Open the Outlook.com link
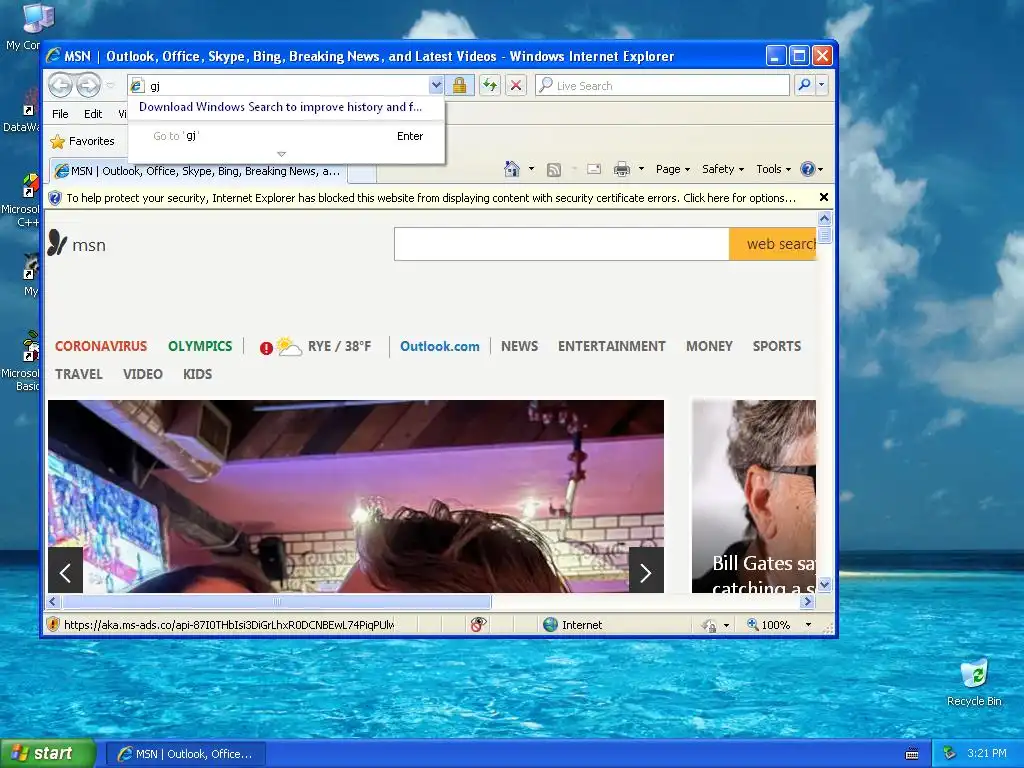The image size is (1024, 768). tap(440, 346)
